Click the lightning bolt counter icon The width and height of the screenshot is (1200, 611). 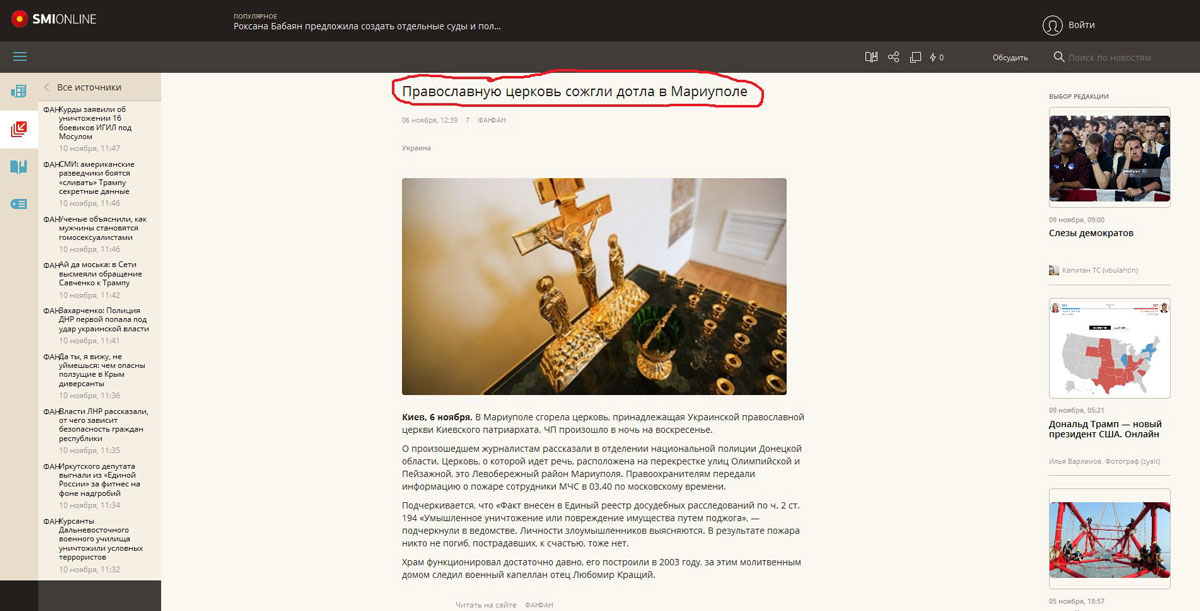click(x=936, y=57)
